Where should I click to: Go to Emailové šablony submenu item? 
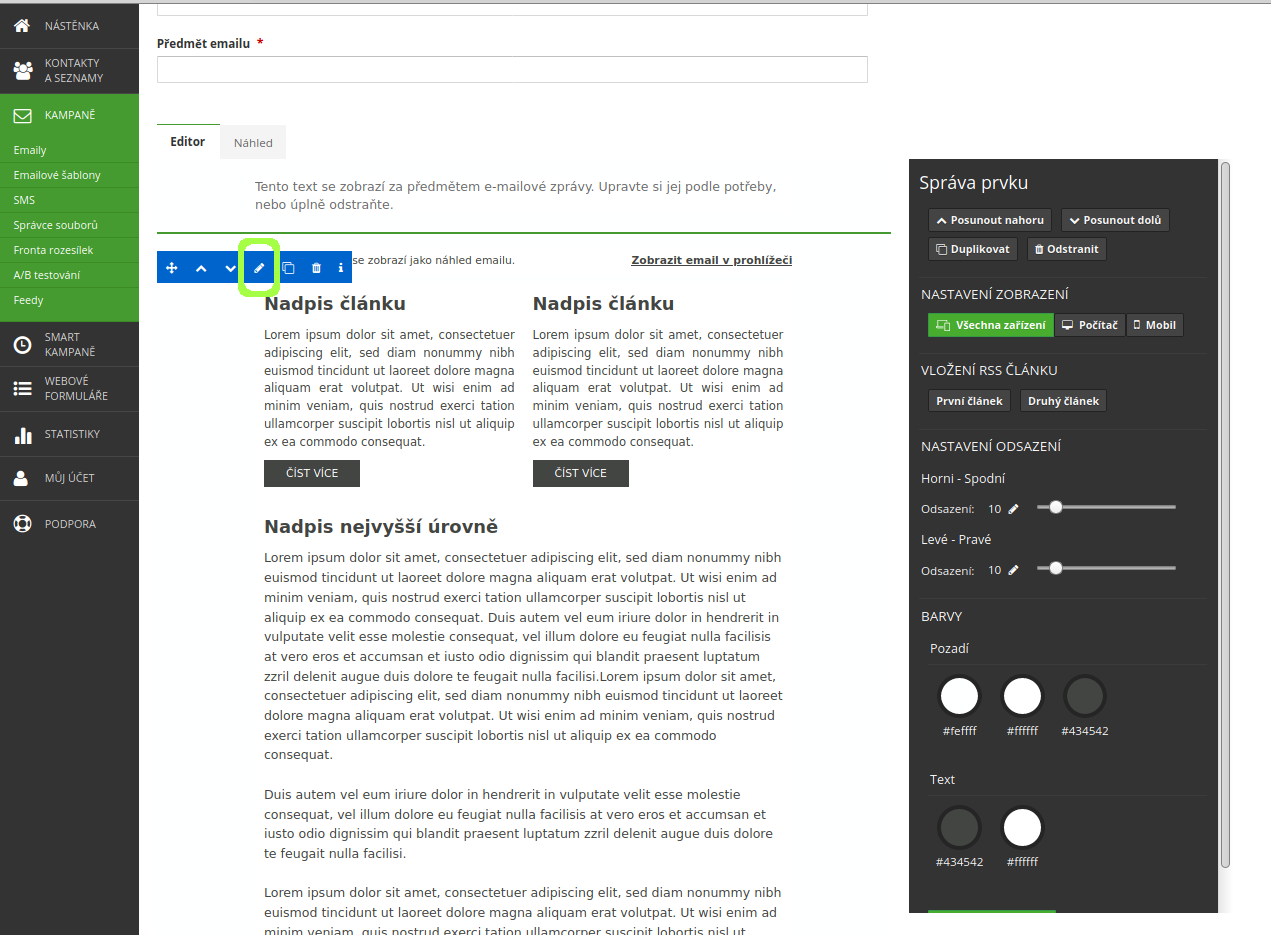point(69,175)
